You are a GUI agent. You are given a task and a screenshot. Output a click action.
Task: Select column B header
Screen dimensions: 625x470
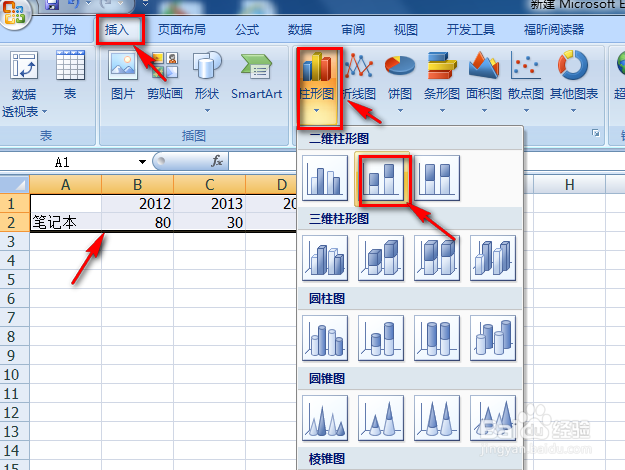tap(138, 184)
